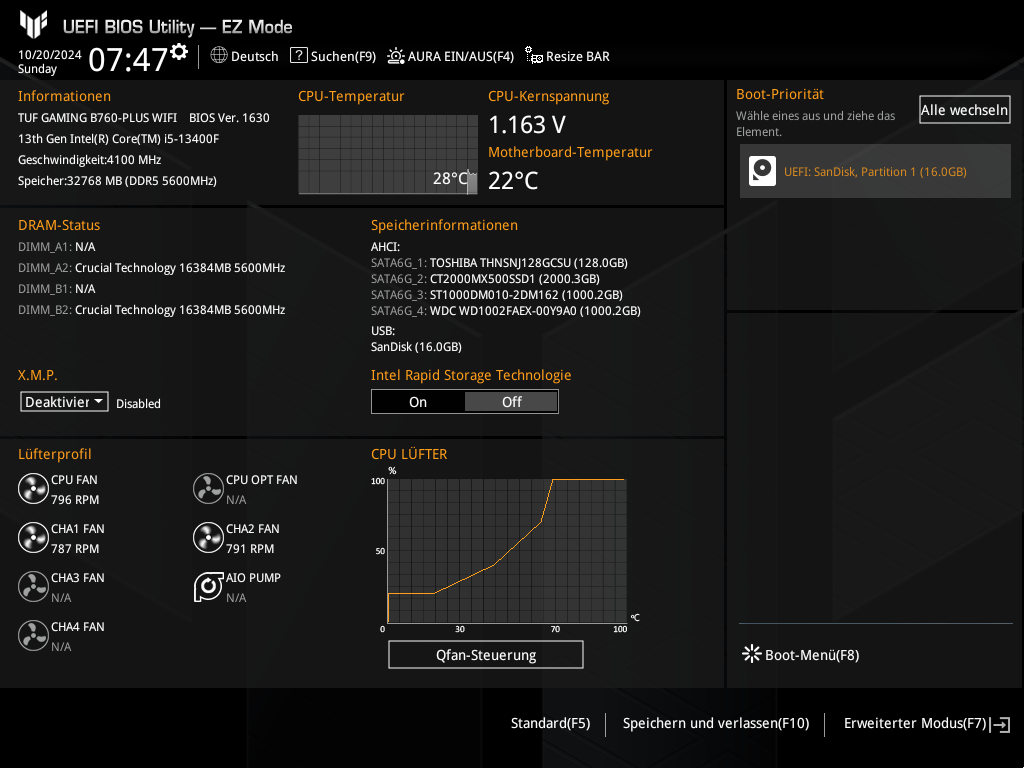1024x768 pixels.
Task: Click the i5-13400F processor line
Action: pos(119,138)
